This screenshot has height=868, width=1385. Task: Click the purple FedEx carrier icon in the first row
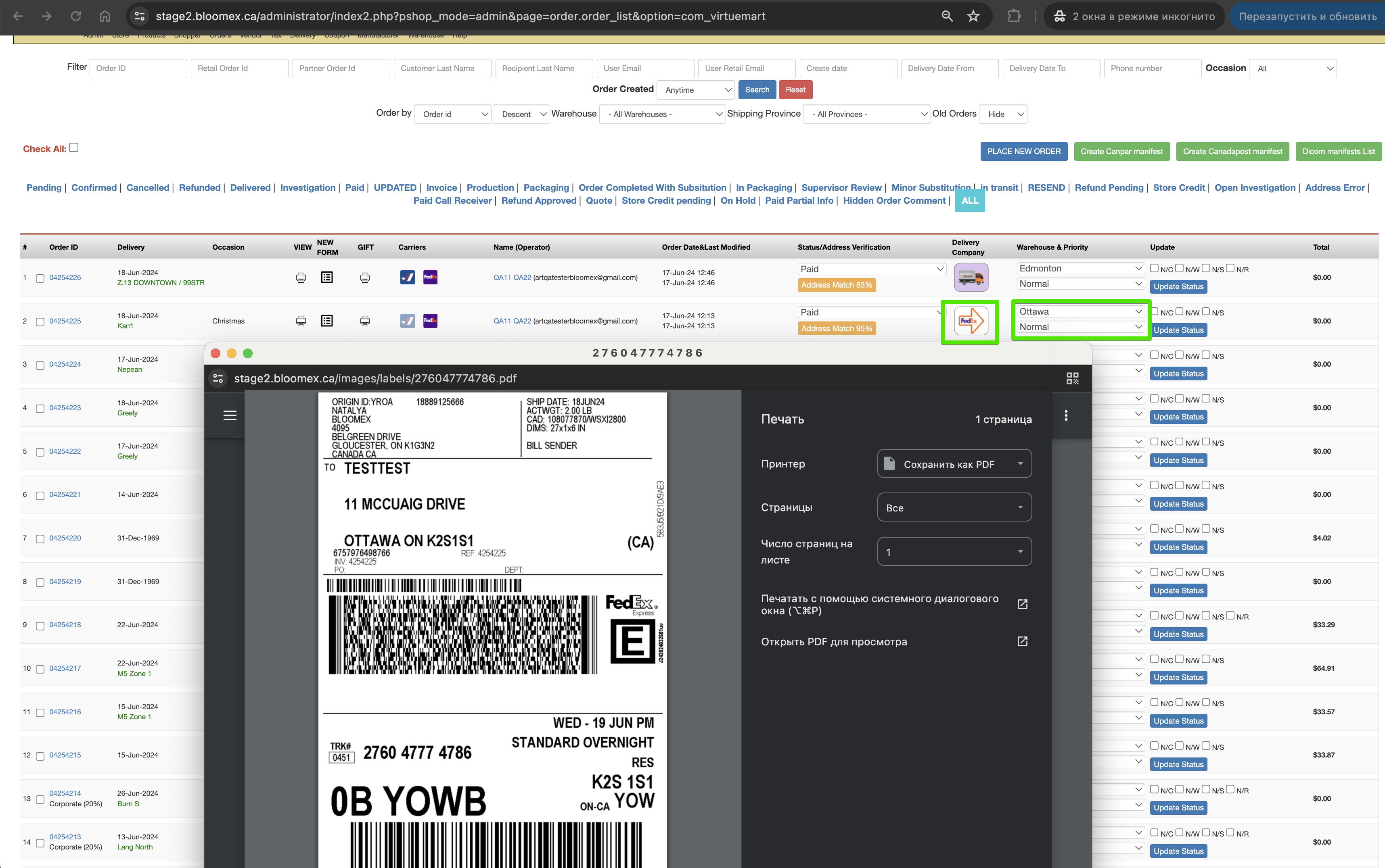point(430,277)
